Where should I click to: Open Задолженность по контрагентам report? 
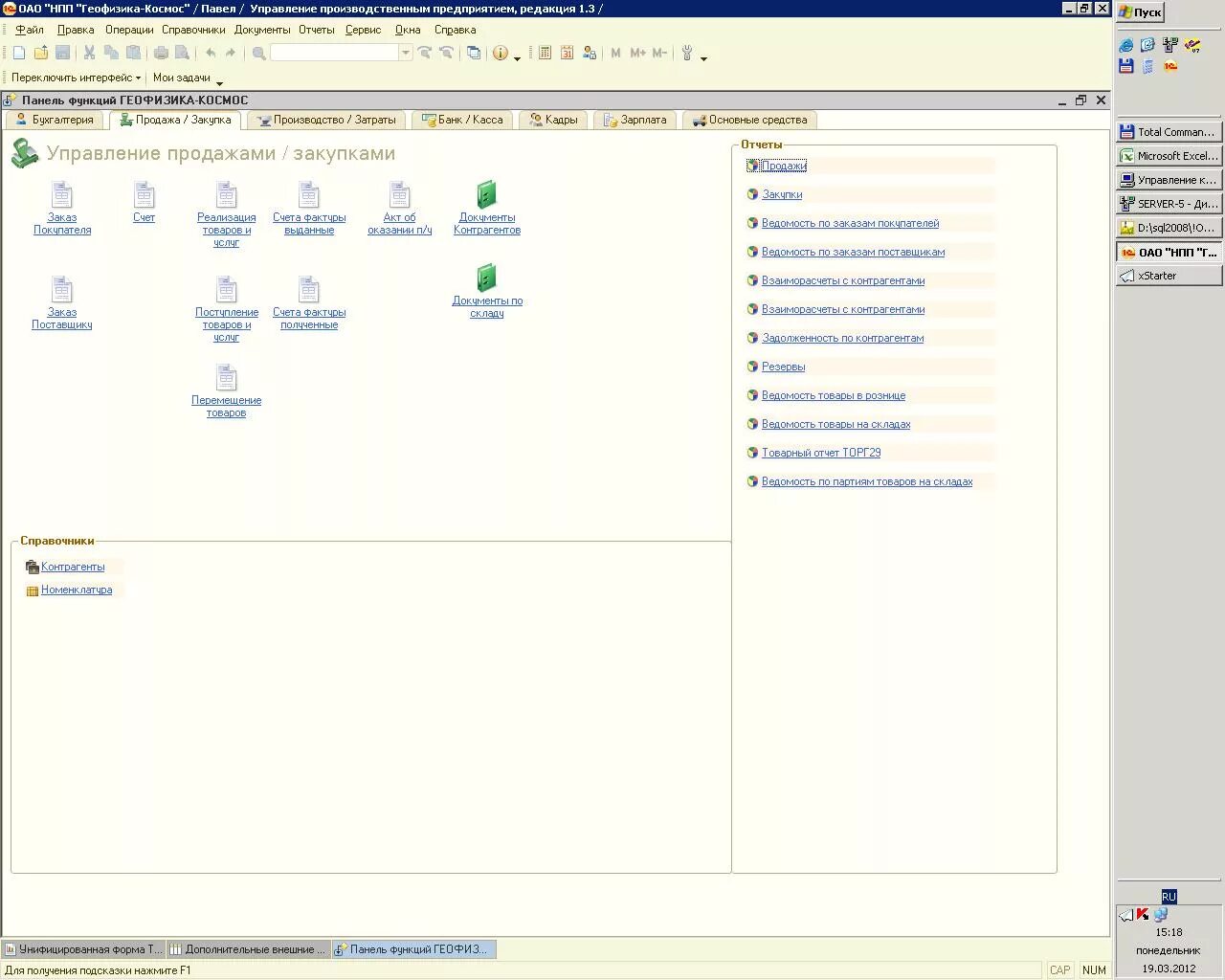842,338
